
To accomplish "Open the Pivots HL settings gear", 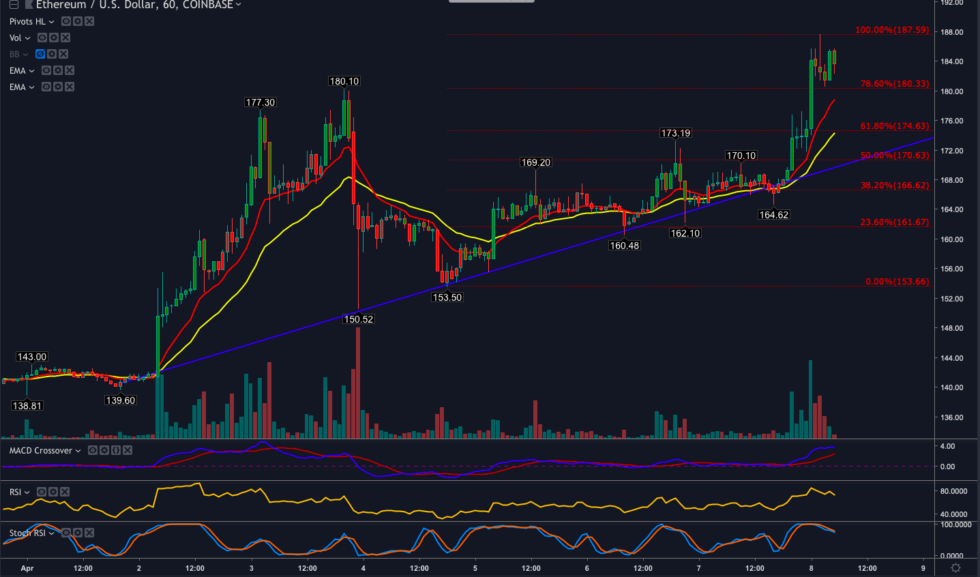I will [78, 21].
